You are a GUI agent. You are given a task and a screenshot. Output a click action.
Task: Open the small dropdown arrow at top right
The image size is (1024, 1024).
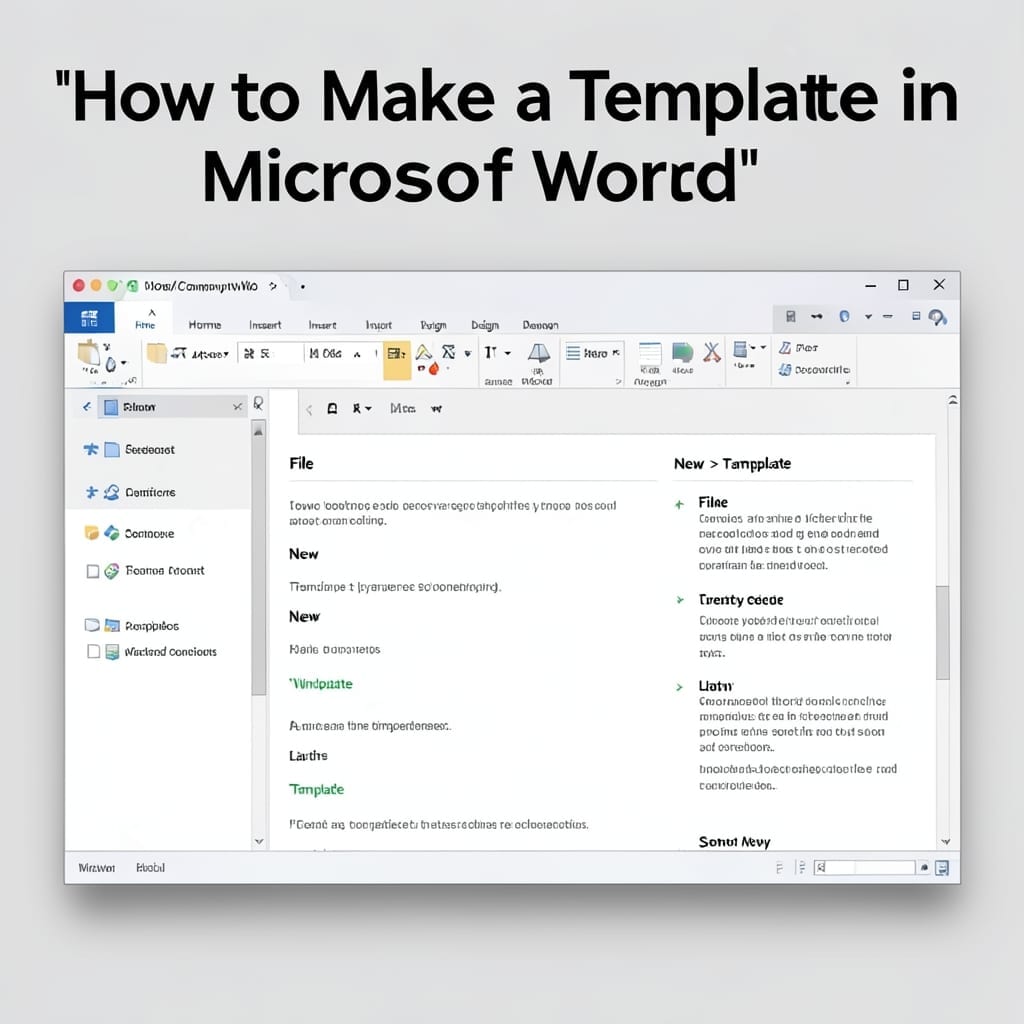tap(869, 317)
